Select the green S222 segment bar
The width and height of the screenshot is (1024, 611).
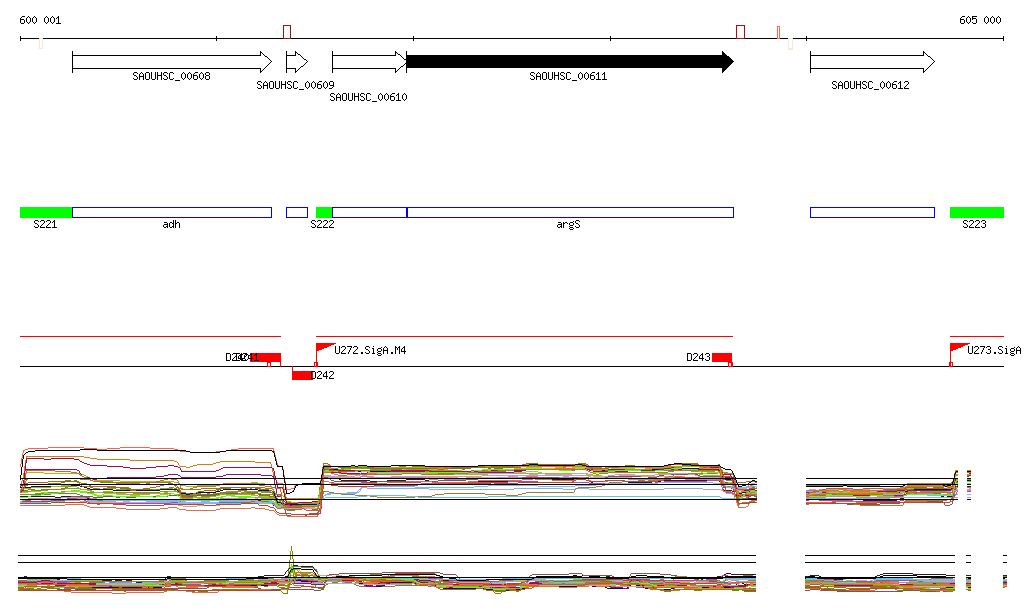(324, 212)
